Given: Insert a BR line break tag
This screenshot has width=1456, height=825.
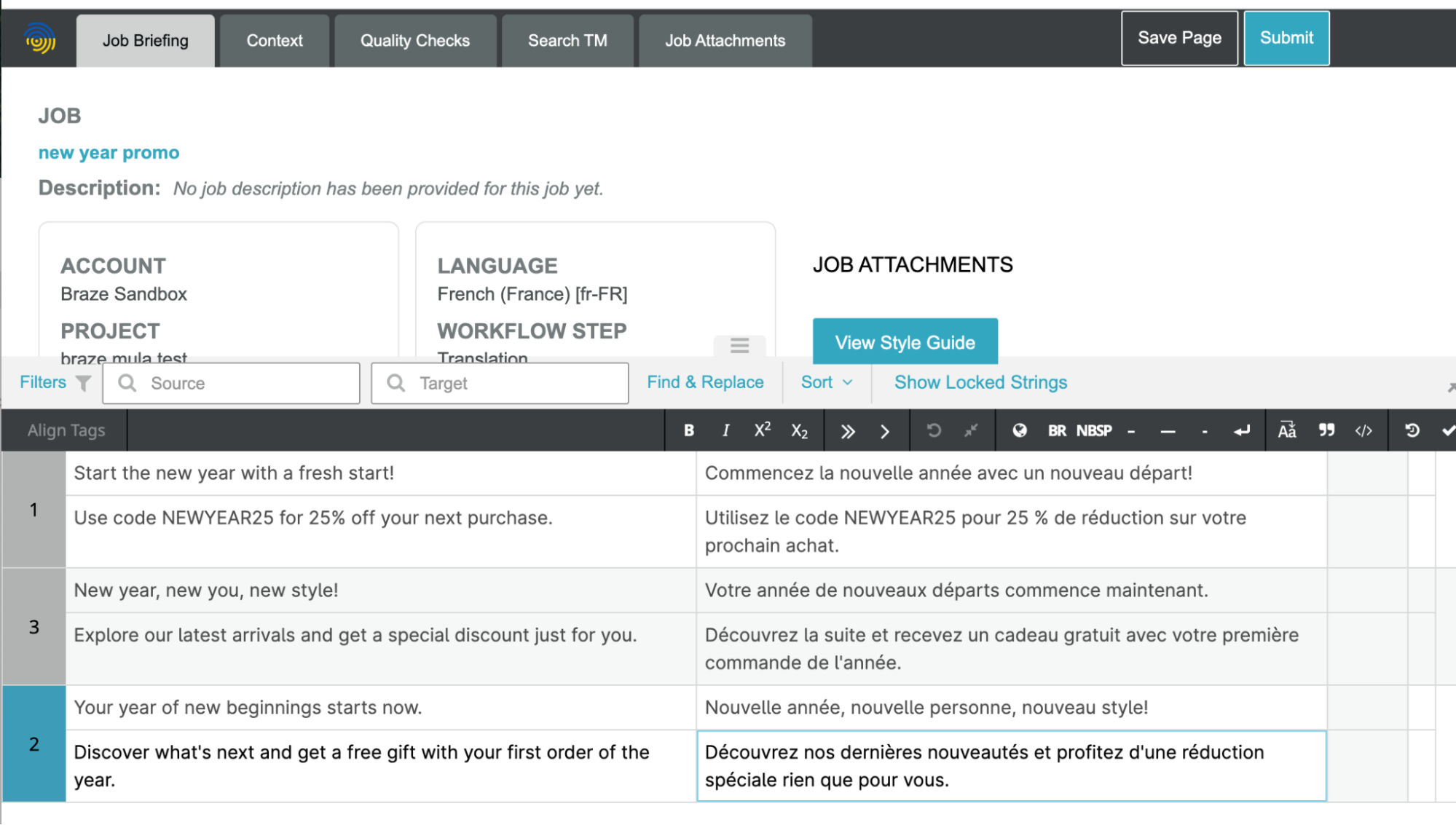Looking at the screenshot, I should 1056,430.
